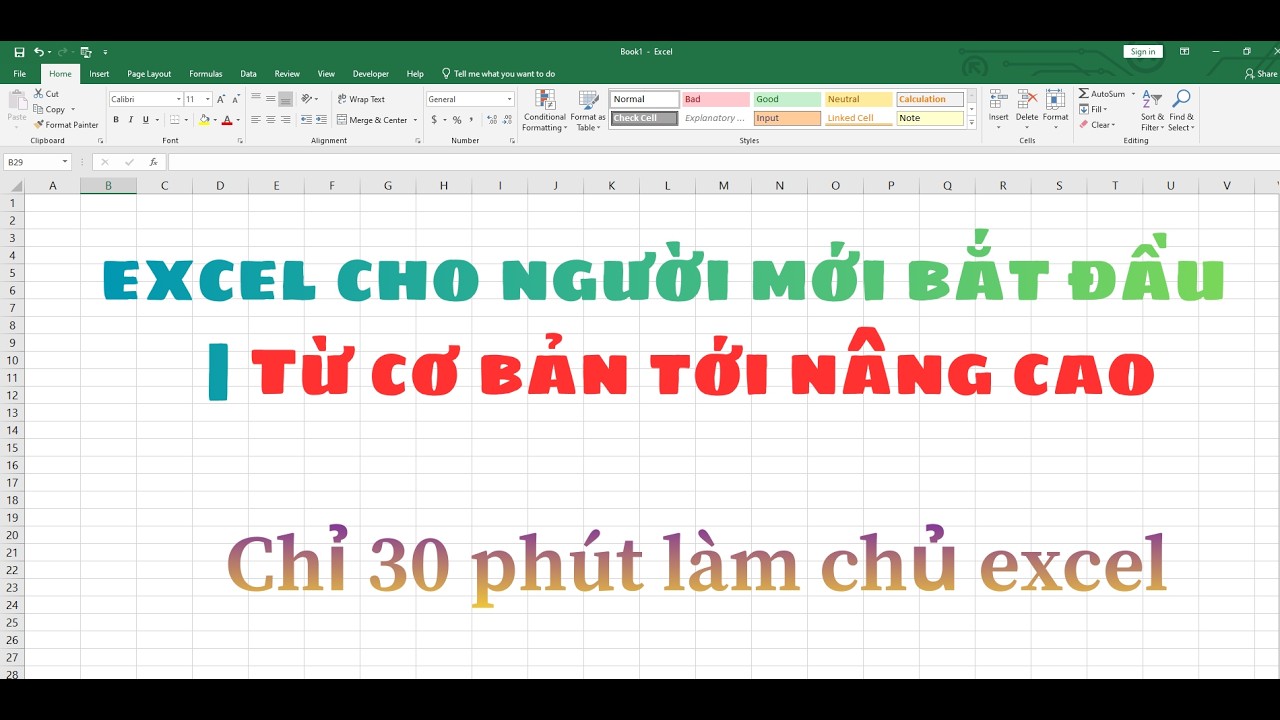This screenshot has height=720, width=1280.
Task: Open the Format as Table menu
Action: pyautogui.click(x=588, y=110)
